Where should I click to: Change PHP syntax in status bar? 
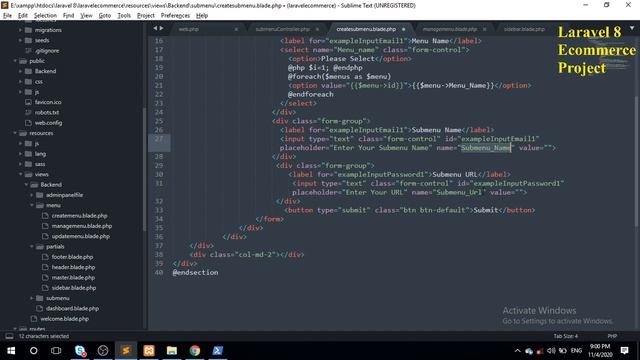[612, 336]
